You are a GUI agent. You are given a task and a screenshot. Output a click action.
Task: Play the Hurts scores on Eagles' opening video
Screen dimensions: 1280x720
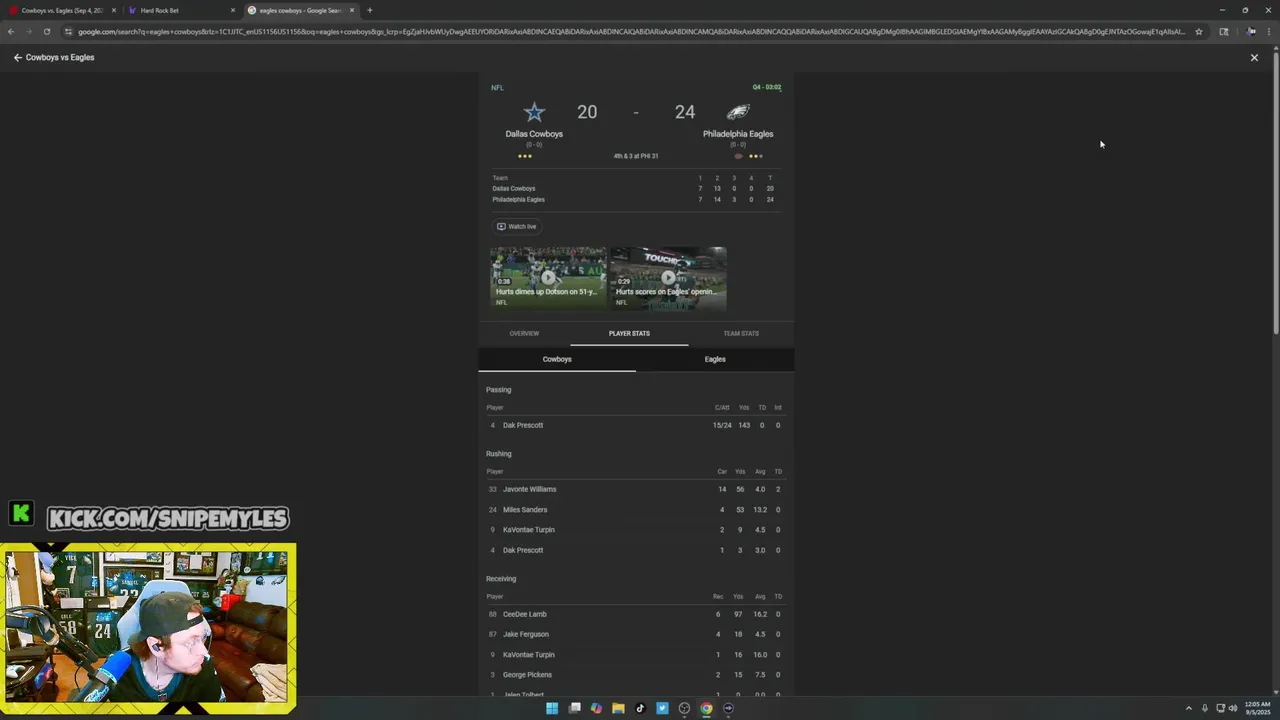668,278
